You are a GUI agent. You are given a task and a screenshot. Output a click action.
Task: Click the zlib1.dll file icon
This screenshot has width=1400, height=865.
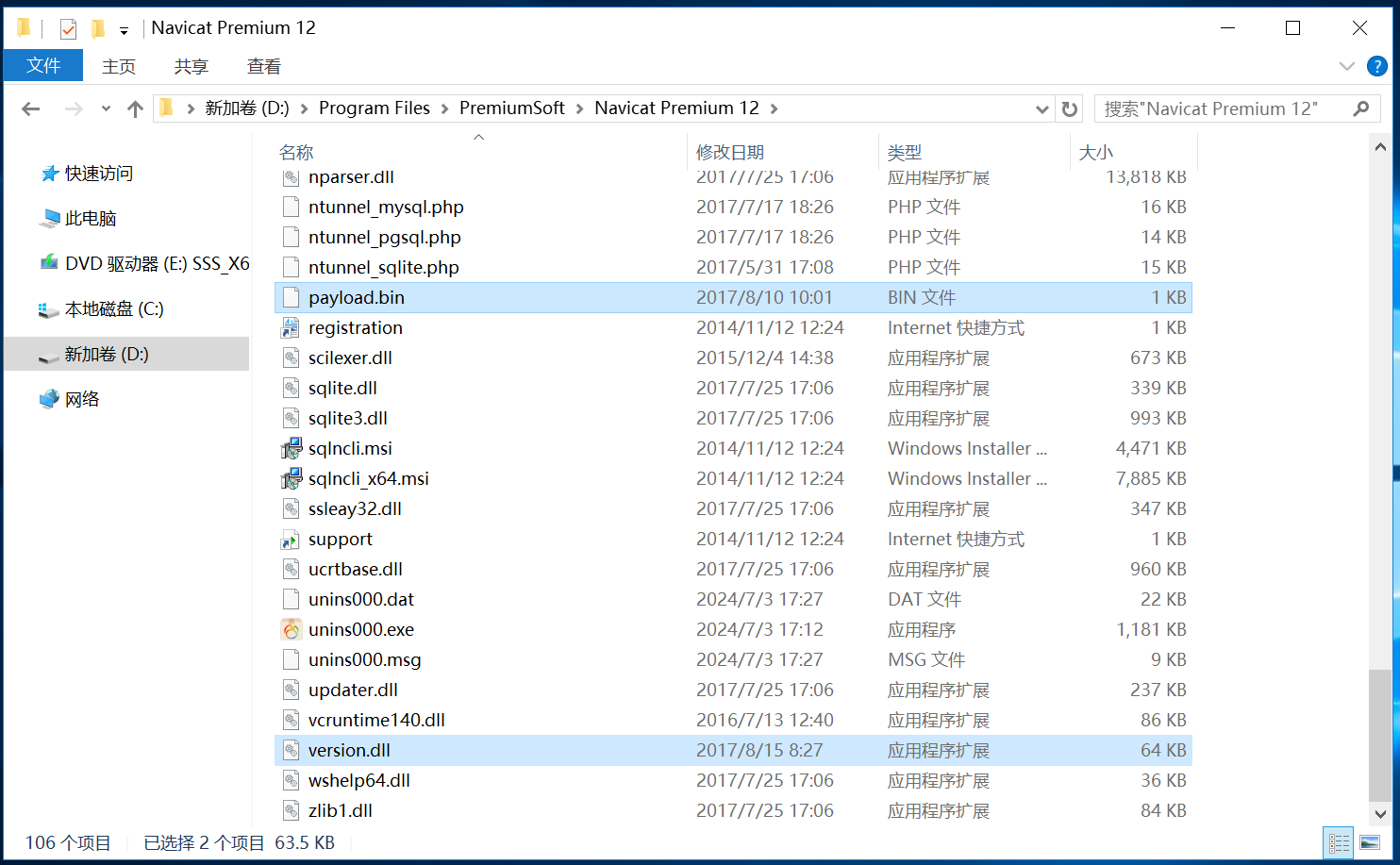click(x=292, y=810)
